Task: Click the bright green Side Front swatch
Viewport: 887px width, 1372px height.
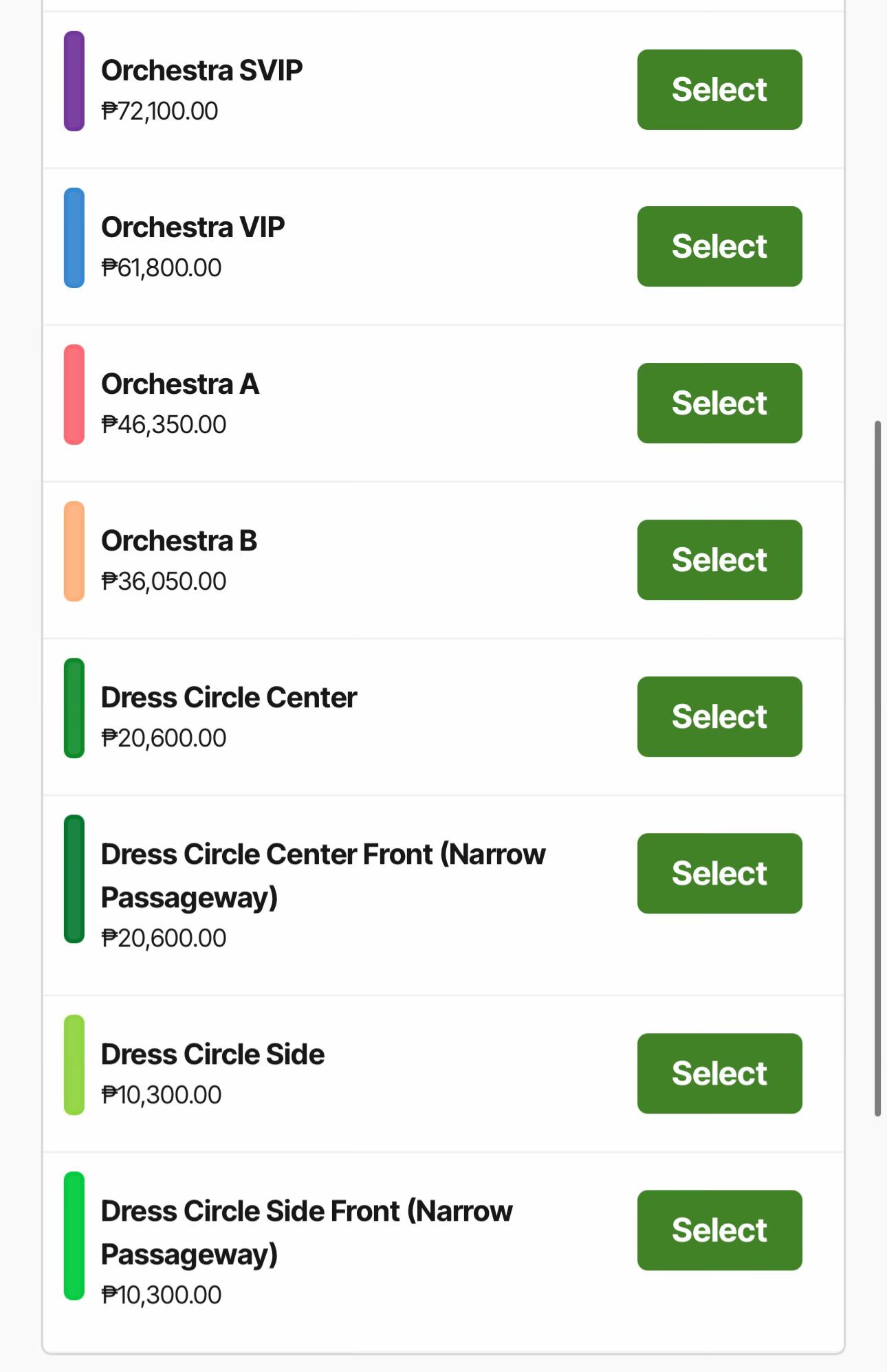Action: pyautogui.click(x=74, y=1236)
